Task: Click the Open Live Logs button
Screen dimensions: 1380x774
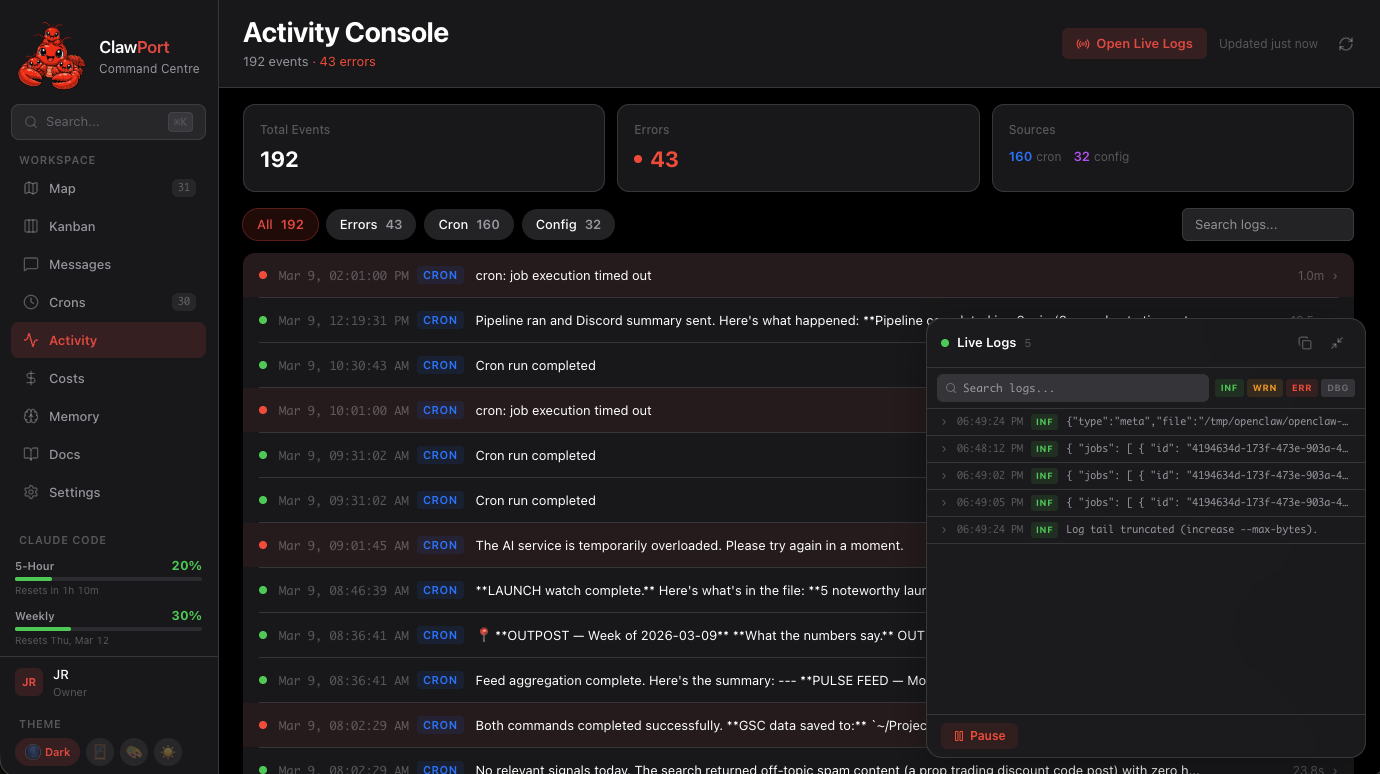Action: coord(1134,44)
